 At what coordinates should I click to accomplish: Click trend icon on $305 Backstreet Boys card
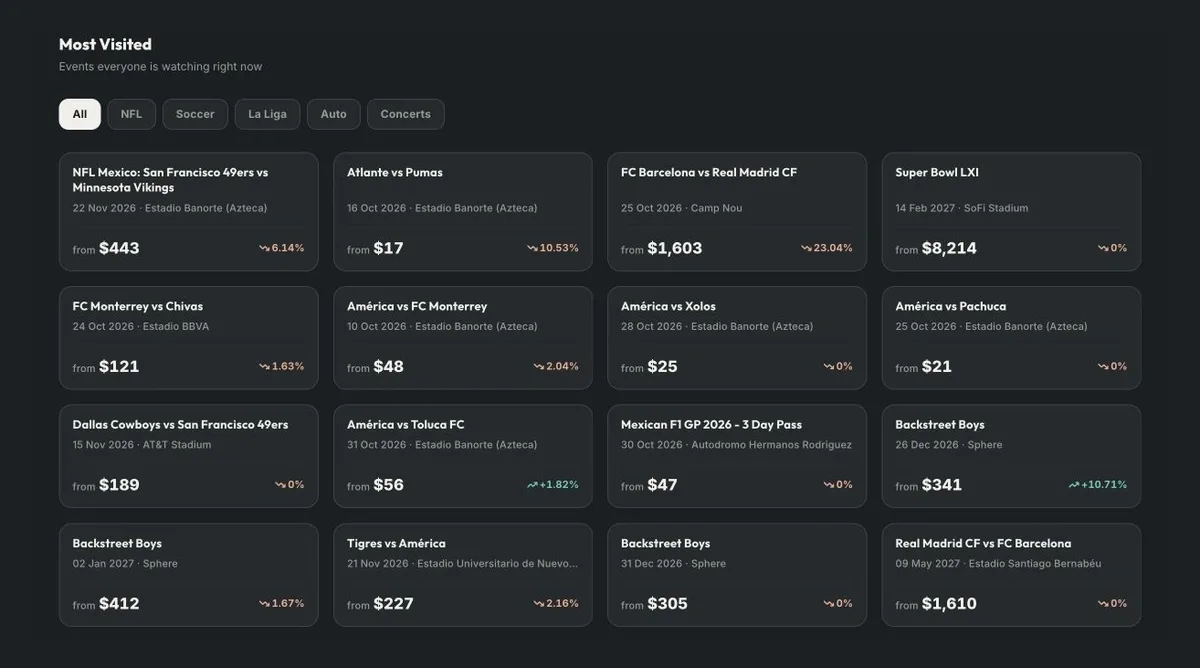[x=828, y=603]
